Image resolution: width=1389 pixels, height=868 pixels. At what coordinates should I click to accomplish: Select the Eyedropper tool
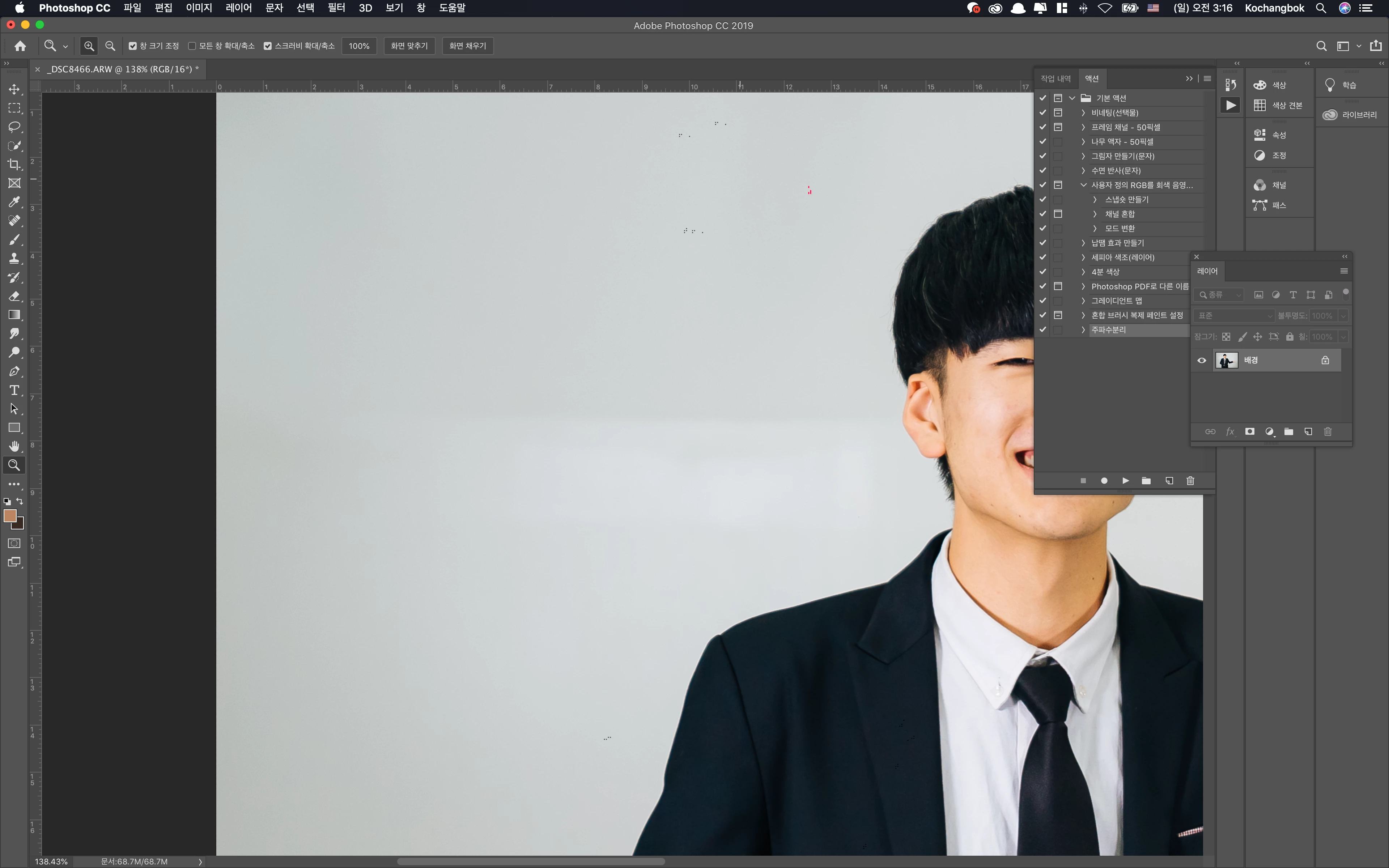(x=14, y=201)
